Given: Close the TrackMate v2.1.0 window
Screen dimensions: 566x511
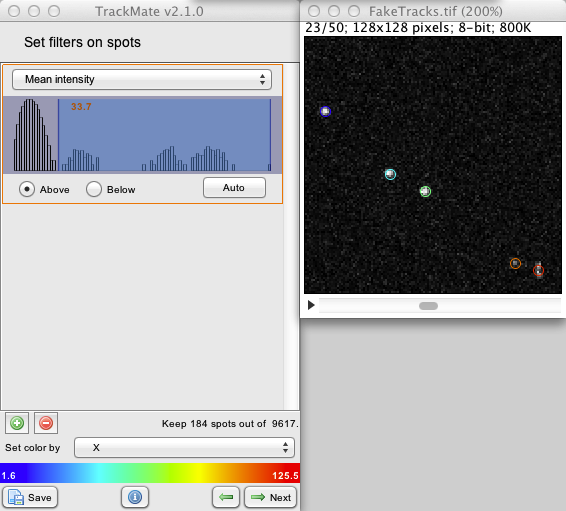Looking at the screenshot, I should click(14, 11).
